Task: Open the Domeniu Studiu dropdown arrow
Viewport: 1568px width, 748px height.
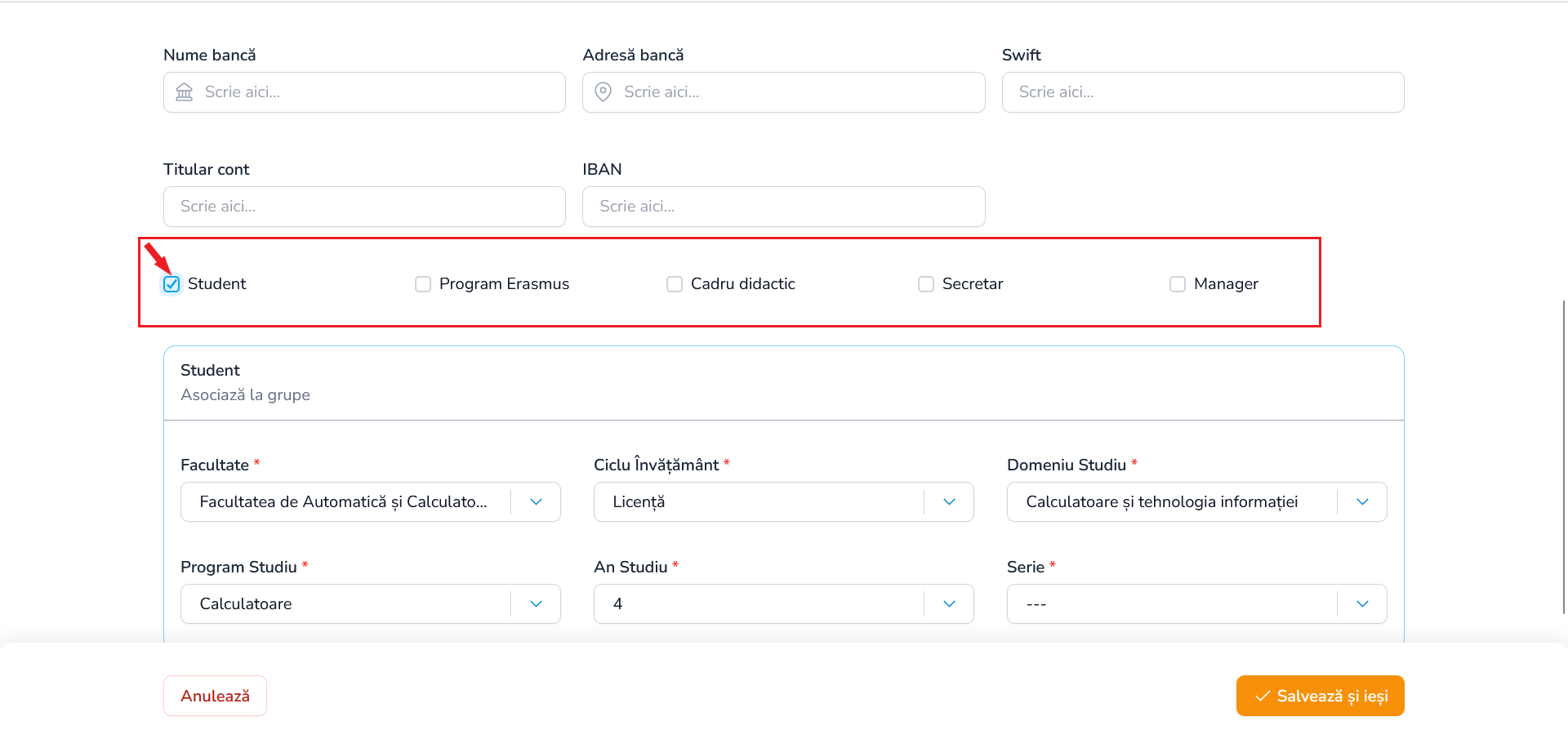Action: [1362, 502]
